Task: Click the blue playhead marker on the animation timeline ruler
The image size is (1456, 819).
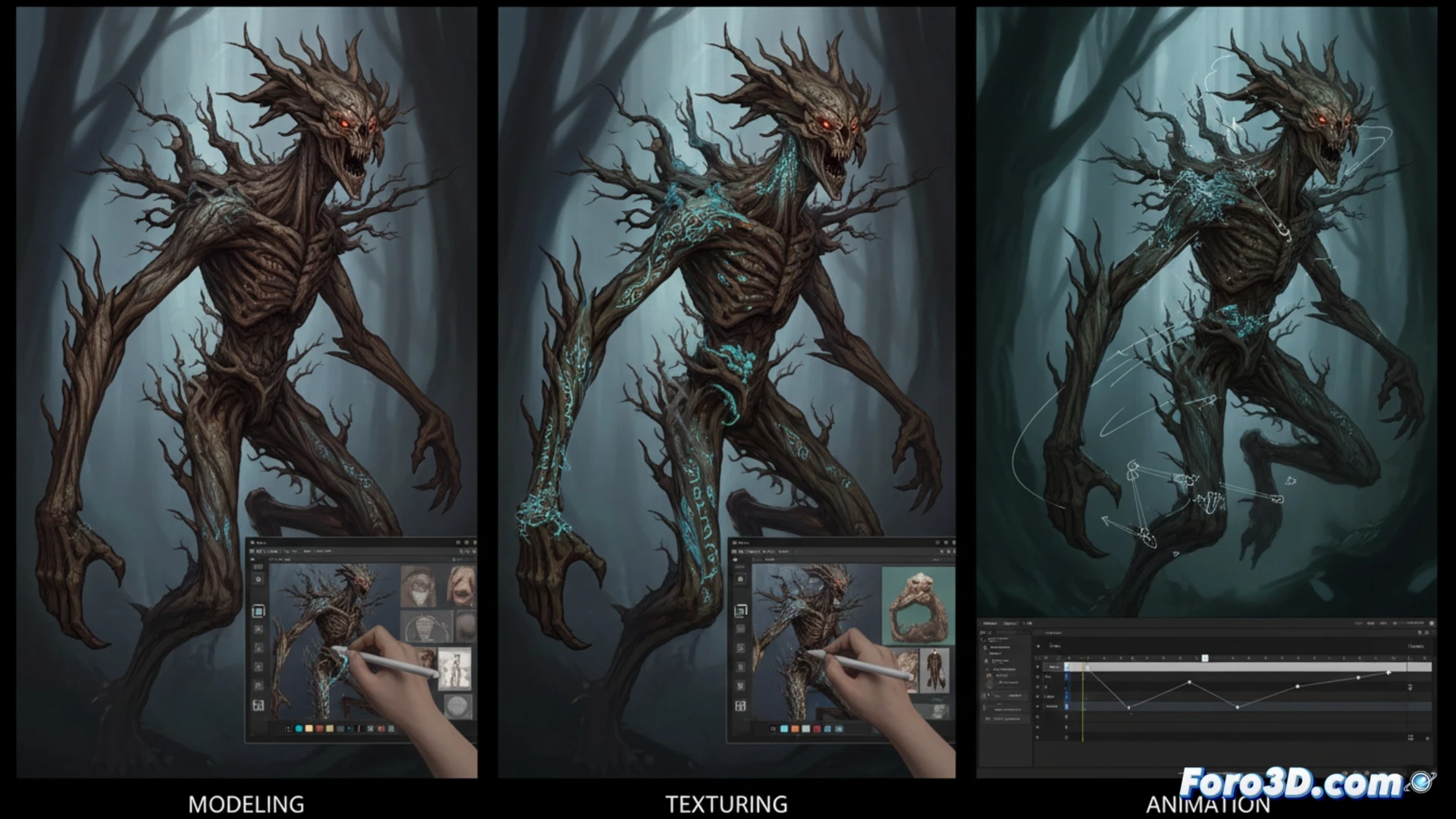Action: pyautogui.click(x=1205, y=658)
